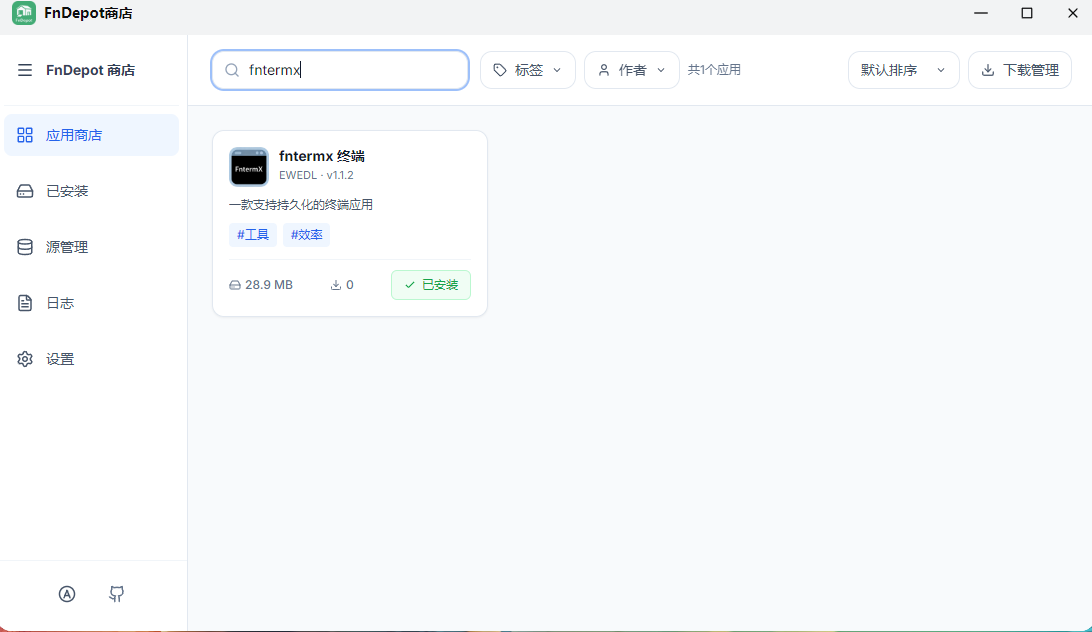Filter by #工具 tag

[x=253, y=235]
